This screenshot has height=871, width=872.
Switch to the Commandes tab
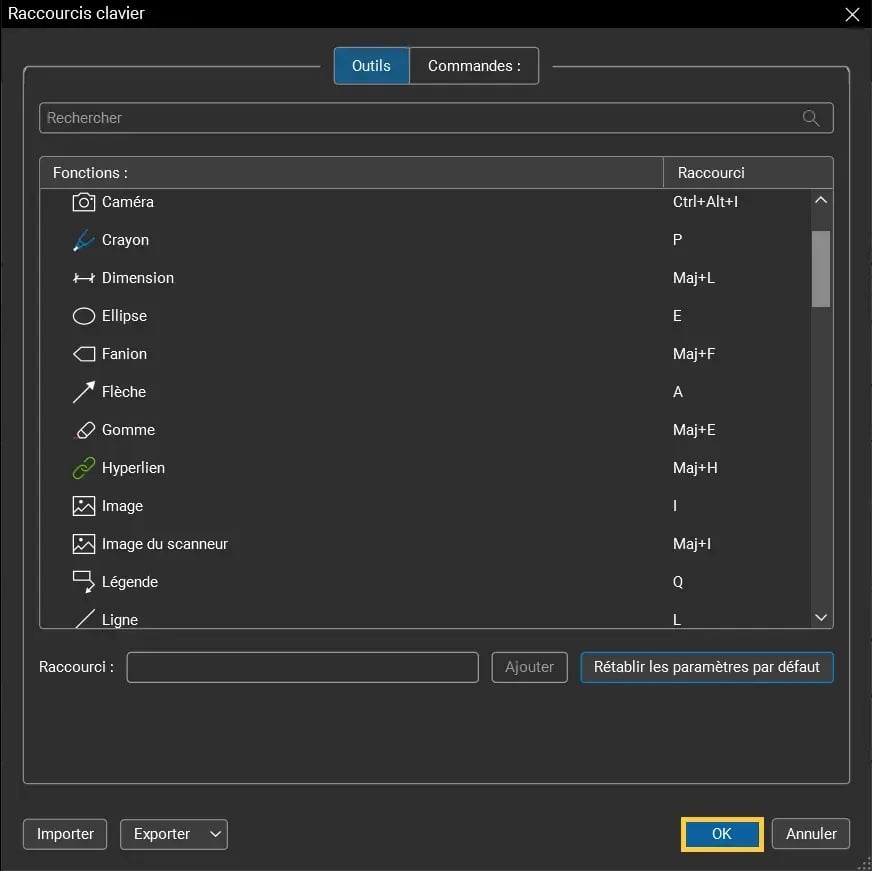coord(474,65)
